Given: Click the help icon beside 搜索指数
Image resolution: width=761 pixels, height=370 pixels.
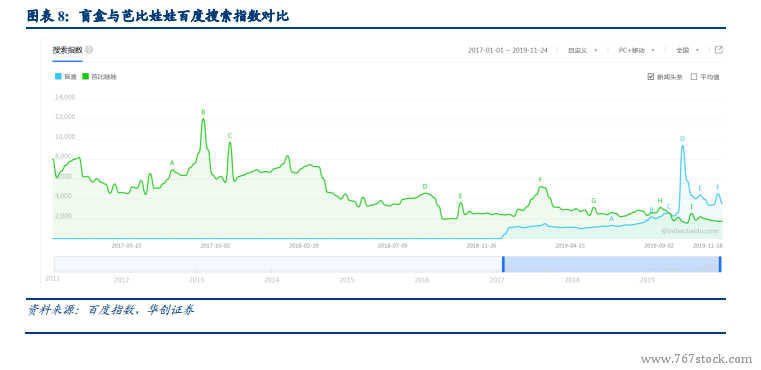Looking at the screenshot, I should tap(89, 50).
